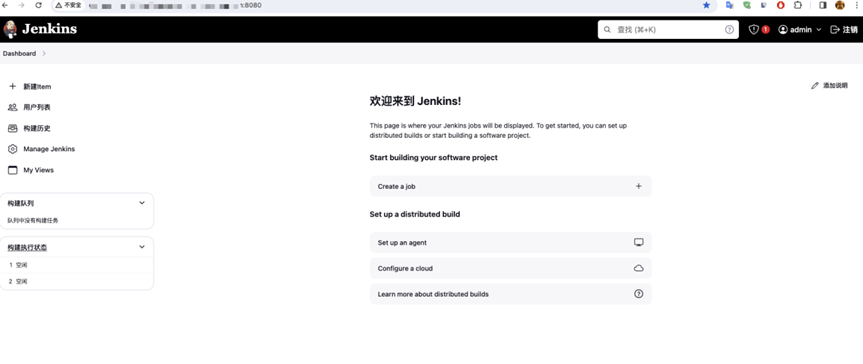
Task: Open Set up an agent
Action: [511, 242]
